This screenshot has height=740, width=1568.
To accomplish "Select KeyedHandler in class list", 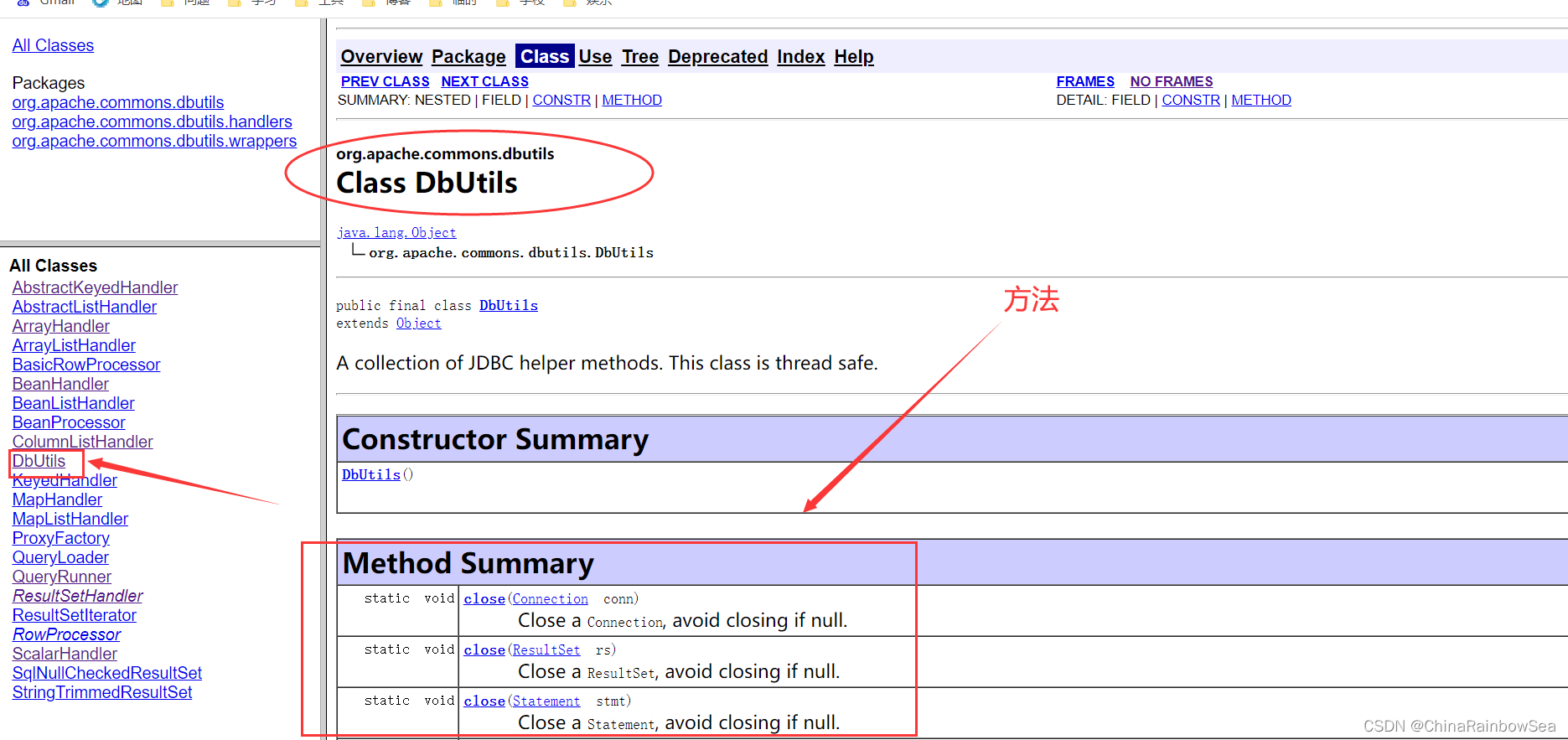I will point(65,480).
